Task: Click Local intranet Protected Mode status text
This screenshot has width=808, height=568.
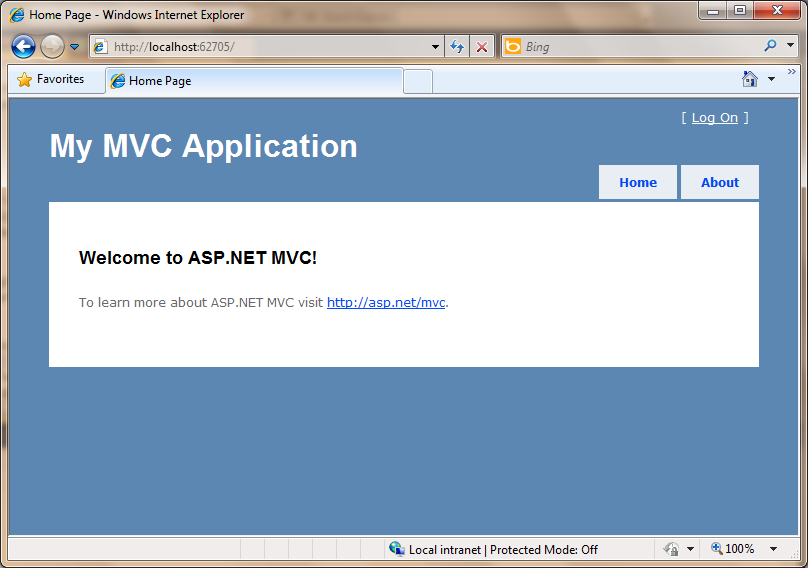Action: tap(503, 550)
